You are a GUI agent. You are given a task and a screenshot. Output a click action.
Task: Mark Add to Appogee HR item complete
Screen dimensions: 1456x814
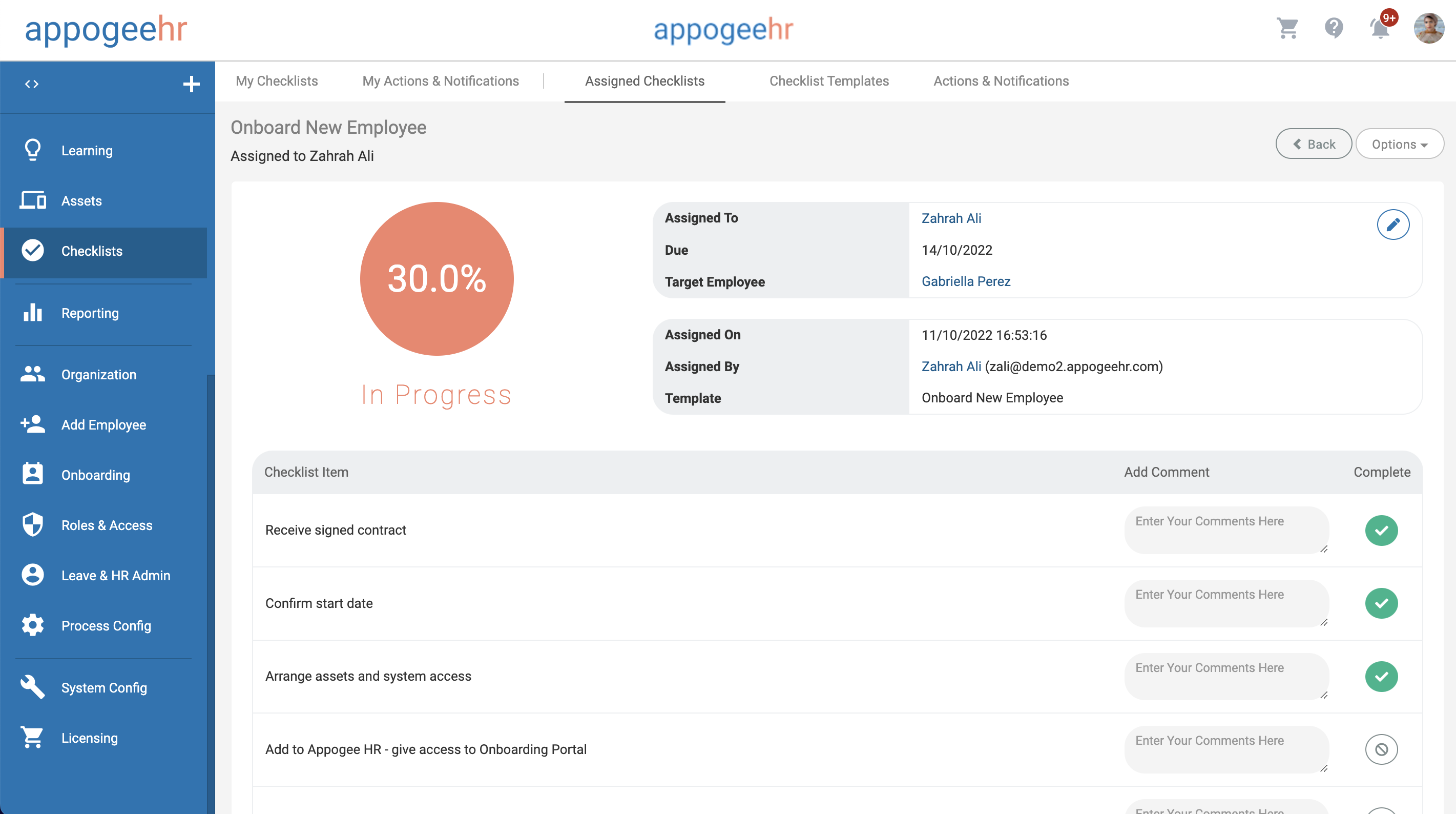1381,749
